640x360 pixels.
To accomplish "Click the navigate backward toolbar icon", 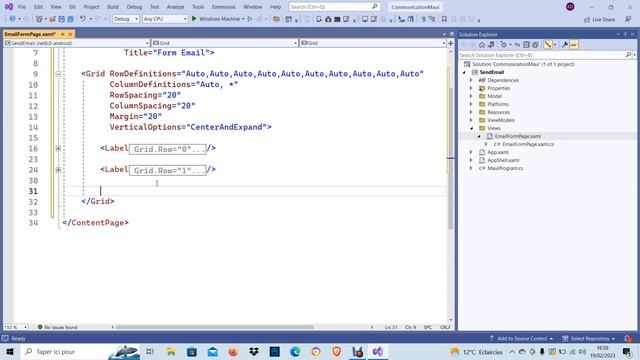I will coord(12,19).
